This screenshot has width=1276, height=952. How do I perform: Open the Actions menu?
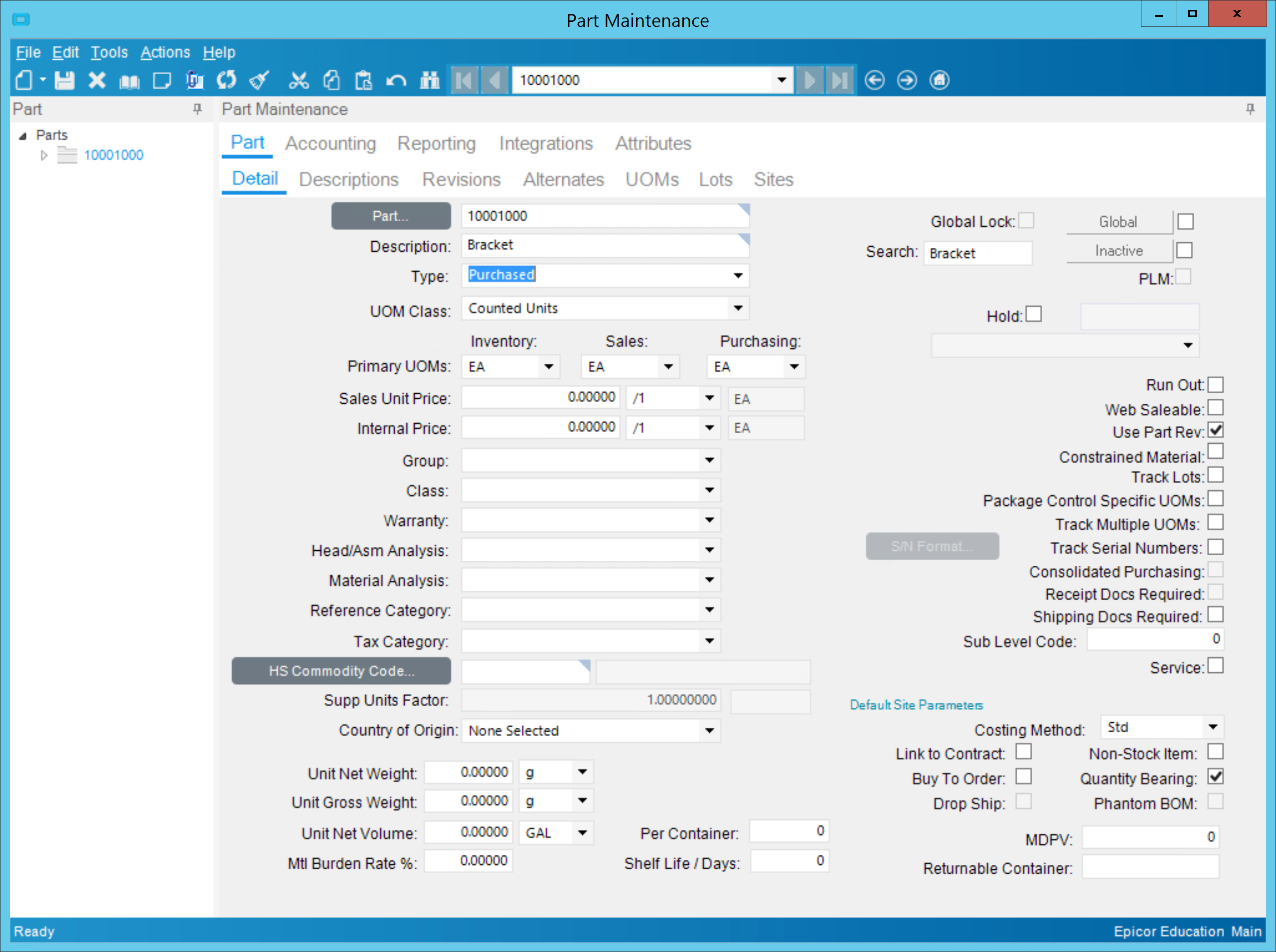pos(165,52)
